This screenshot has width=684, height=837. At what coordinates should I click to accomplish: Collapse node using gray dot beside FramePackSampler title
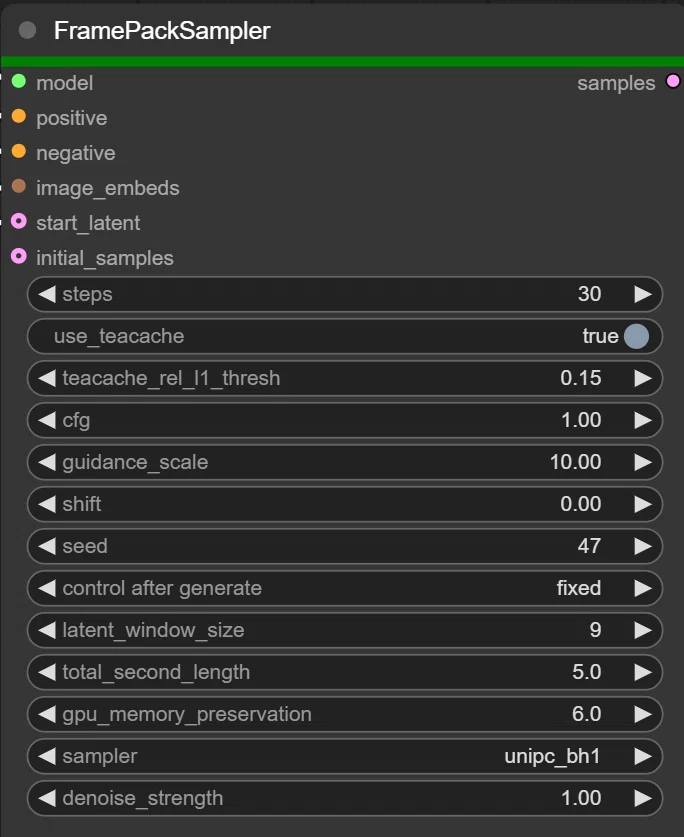(27, 30)
